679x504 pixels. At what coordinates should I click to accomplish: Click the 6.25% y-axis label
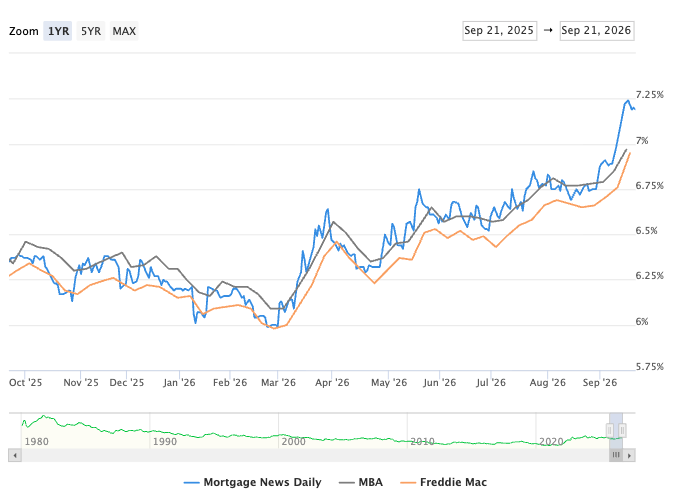(x=650, y=276)
